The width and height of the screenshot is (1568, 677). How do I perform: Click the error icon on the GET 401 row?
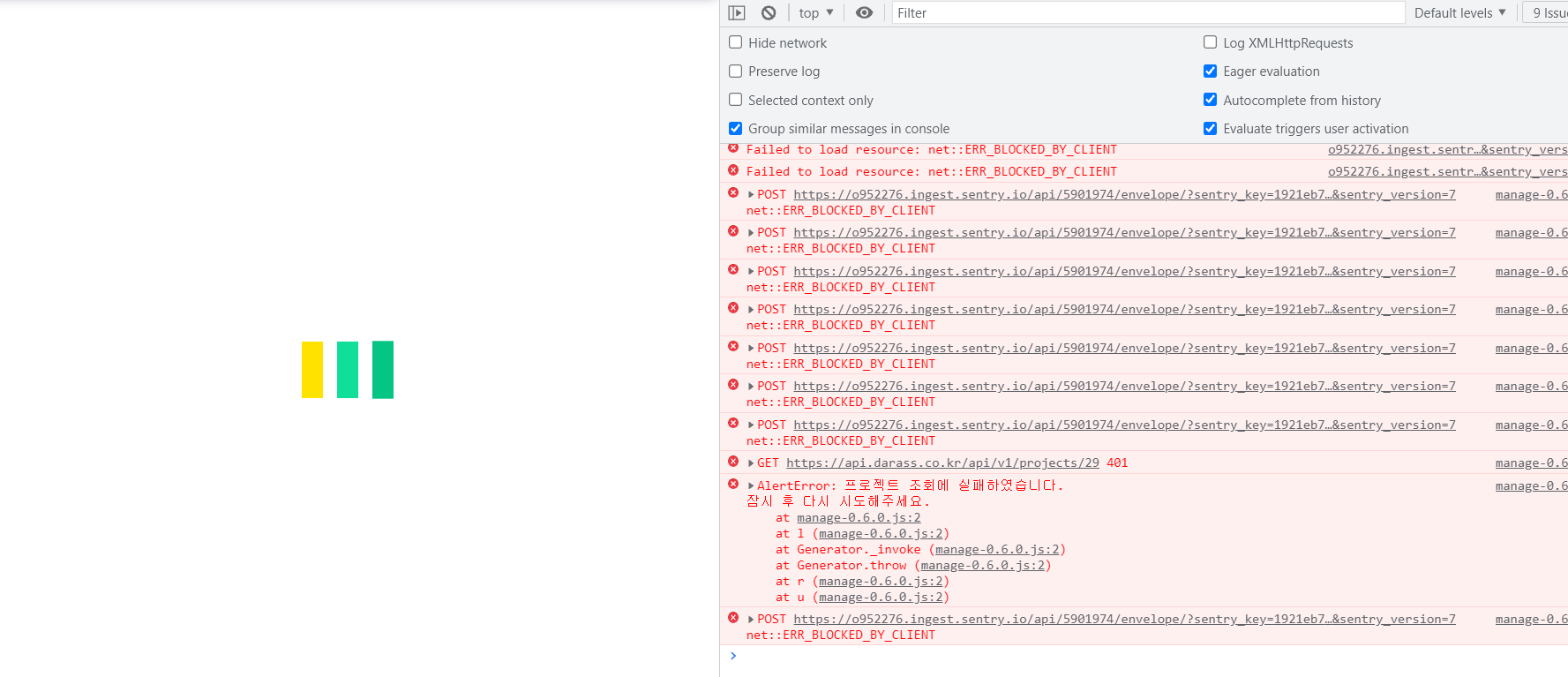point(733,462)
